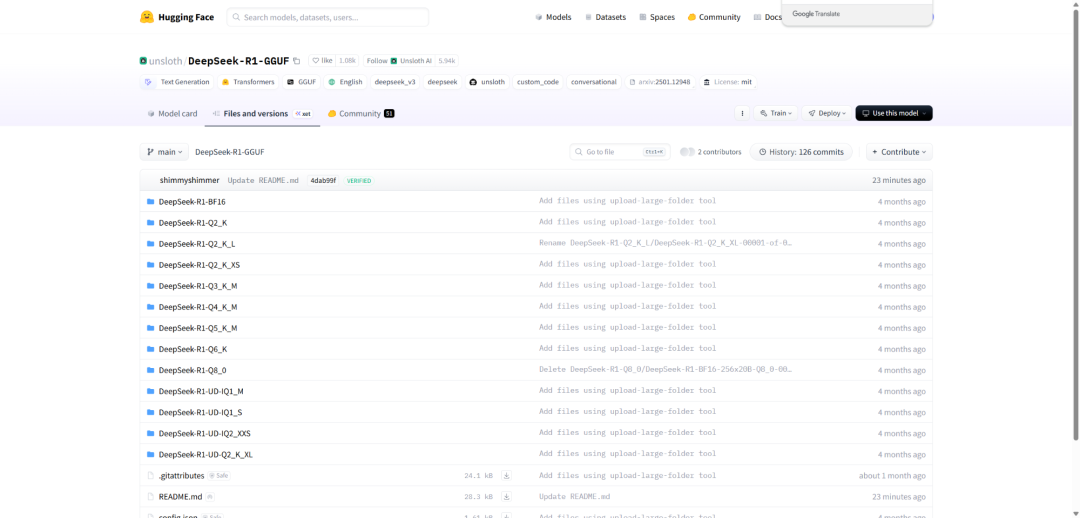
Task: Follow Unsloth AI button
Action: click(398, 61)
